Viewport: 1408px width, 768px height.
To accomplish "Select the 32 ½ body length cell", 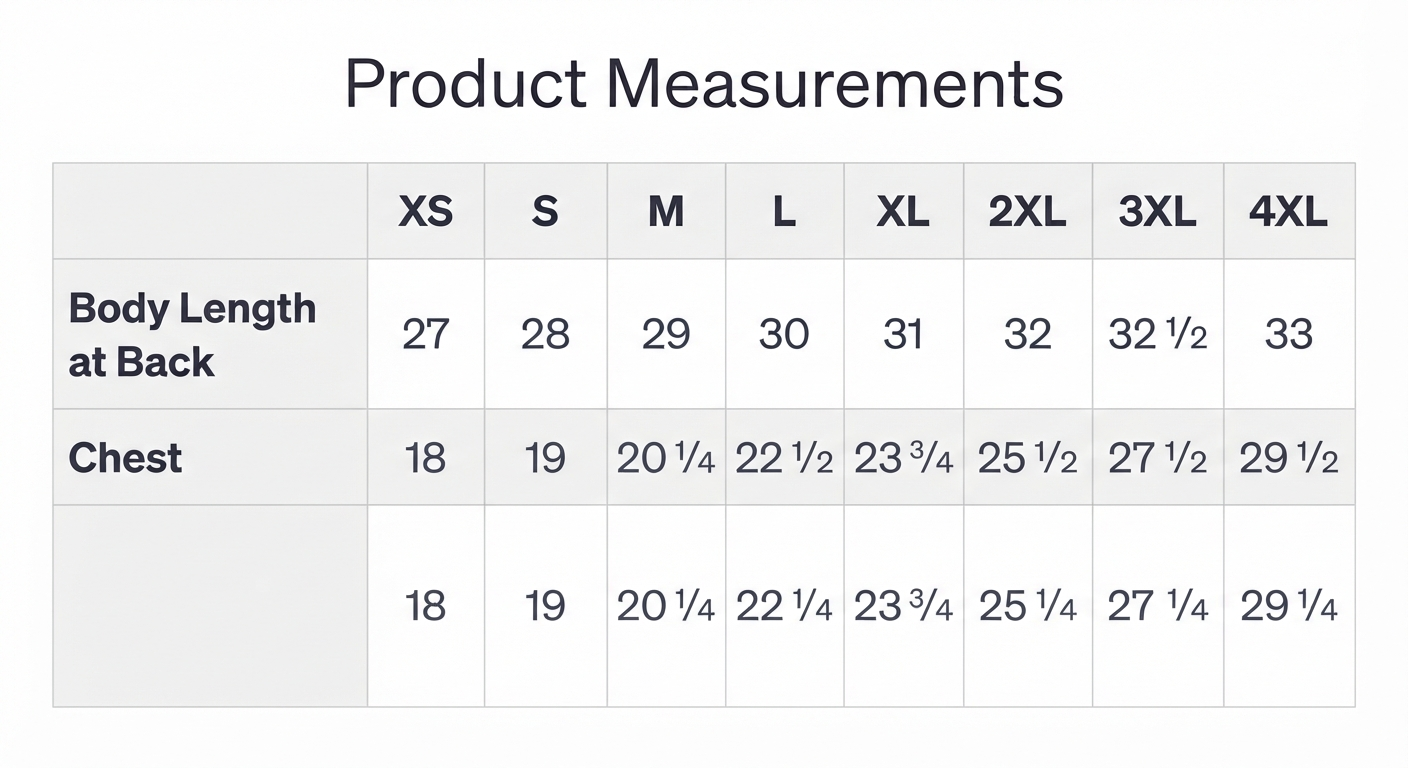I will pos(1157,334).
